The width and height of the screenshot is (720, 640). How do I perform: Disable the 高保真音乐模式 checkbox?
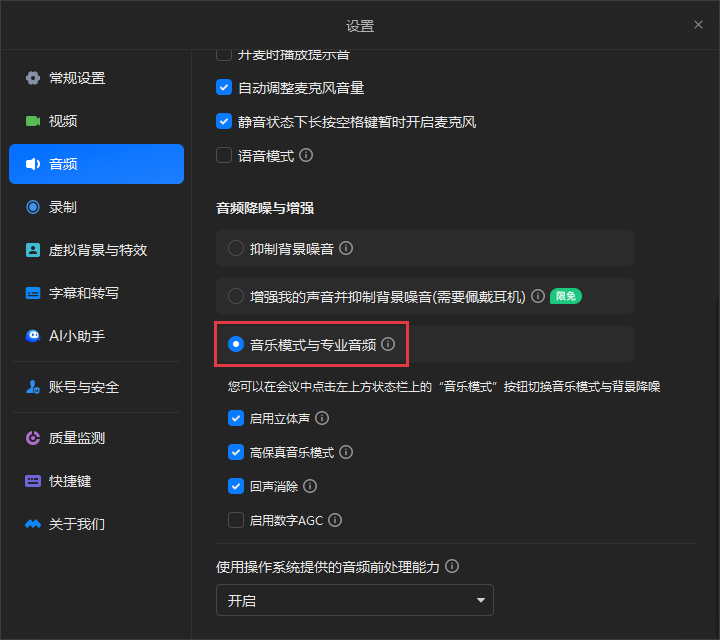click(x=236, y=452)
